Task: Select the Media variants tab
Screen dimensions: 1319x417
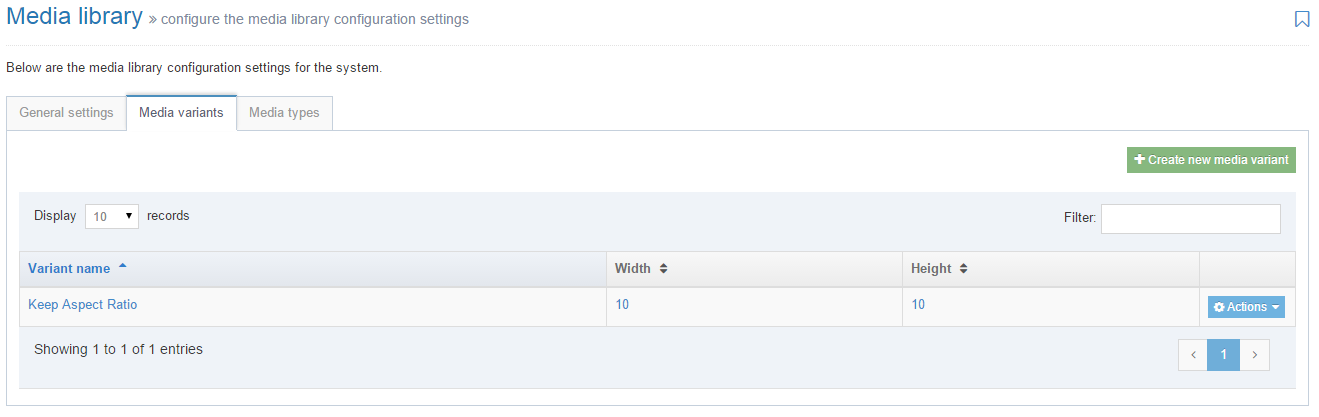Action: (x=181, y=113)
